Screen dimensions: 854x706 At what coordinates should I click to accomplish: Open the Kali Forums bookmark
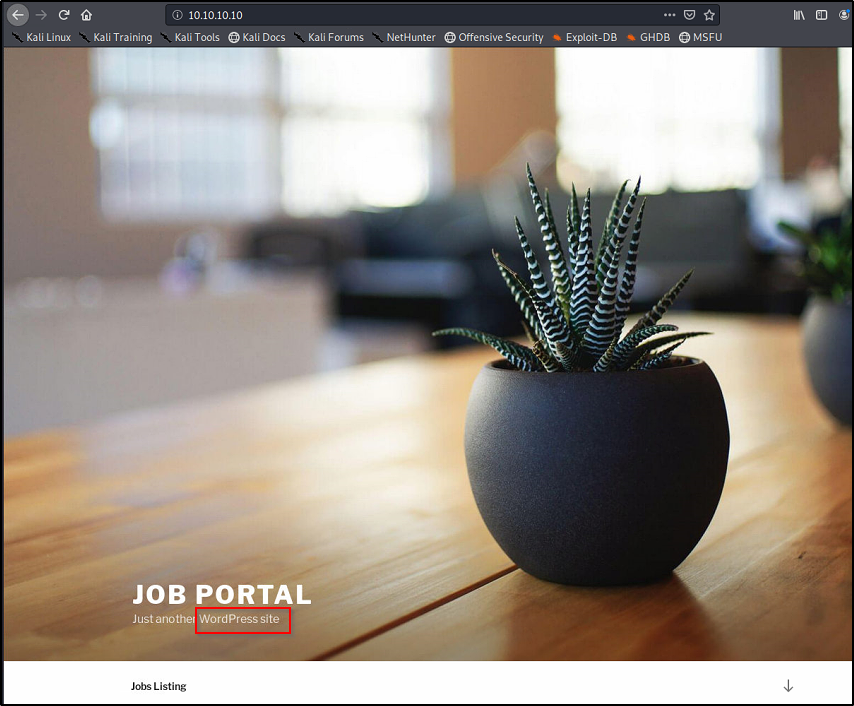click(x=329, y=37)
